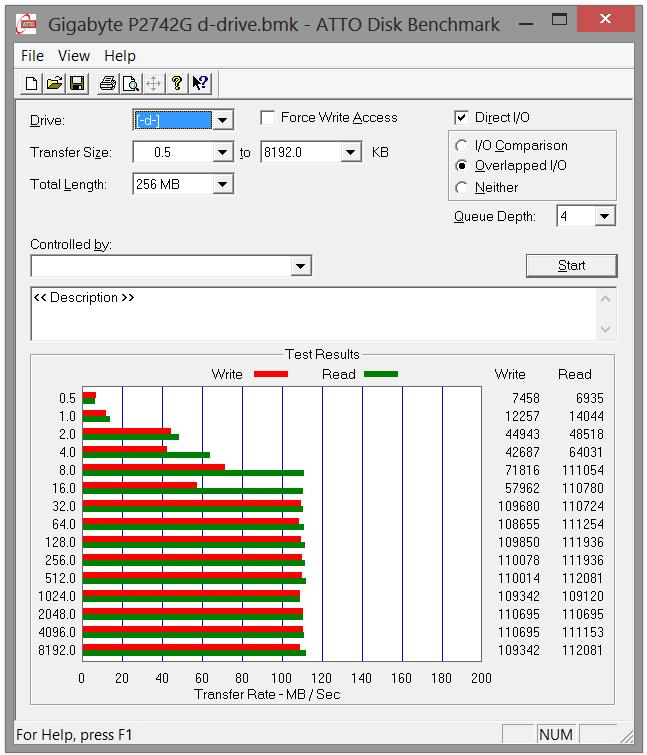
Task: Open the Transfer Size start dropdown
Action: coord(222,152)
